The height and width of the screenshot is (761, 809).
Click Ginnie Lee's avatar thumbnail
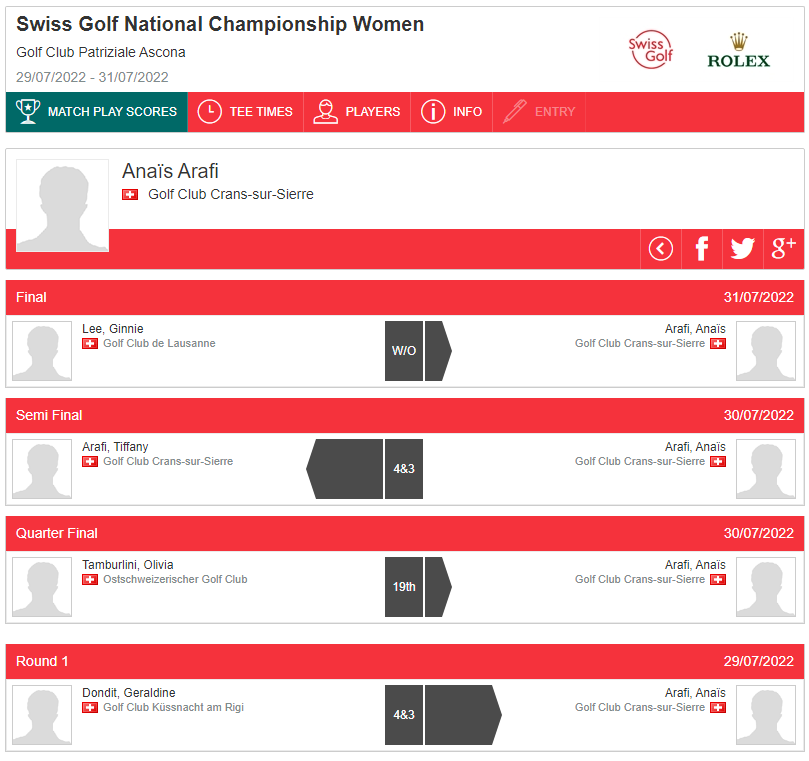click(42, 351)
